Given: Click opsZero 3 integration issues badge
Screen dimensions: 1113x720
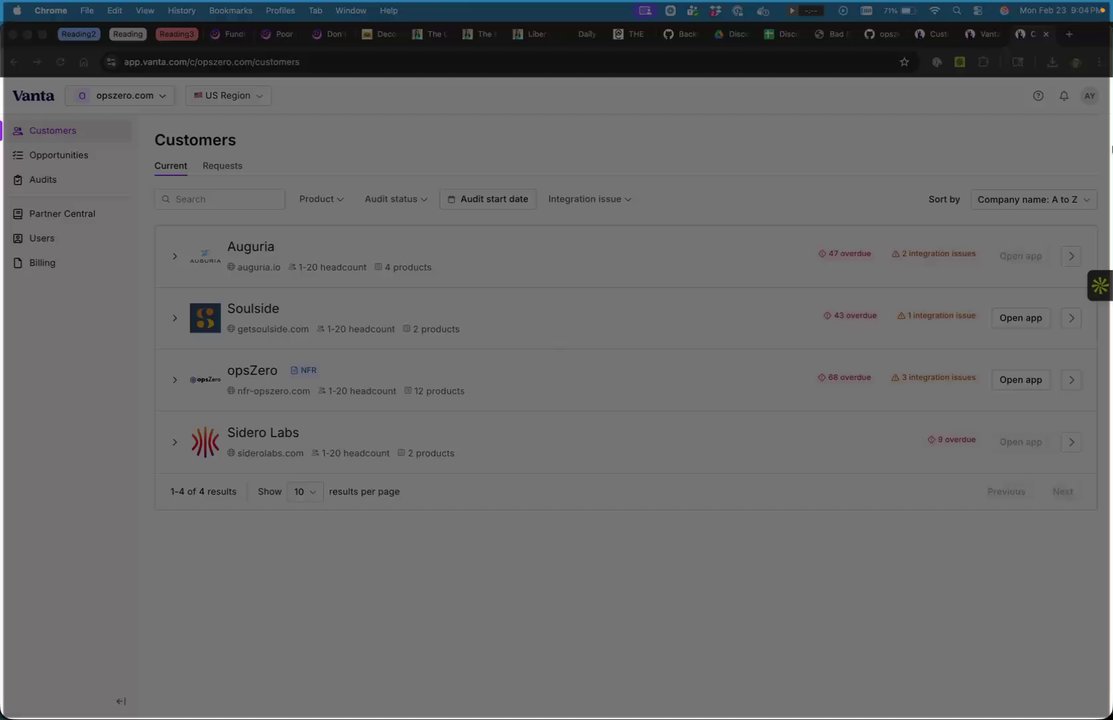Looking at the screenshot, I should click(x=933, y=378).
